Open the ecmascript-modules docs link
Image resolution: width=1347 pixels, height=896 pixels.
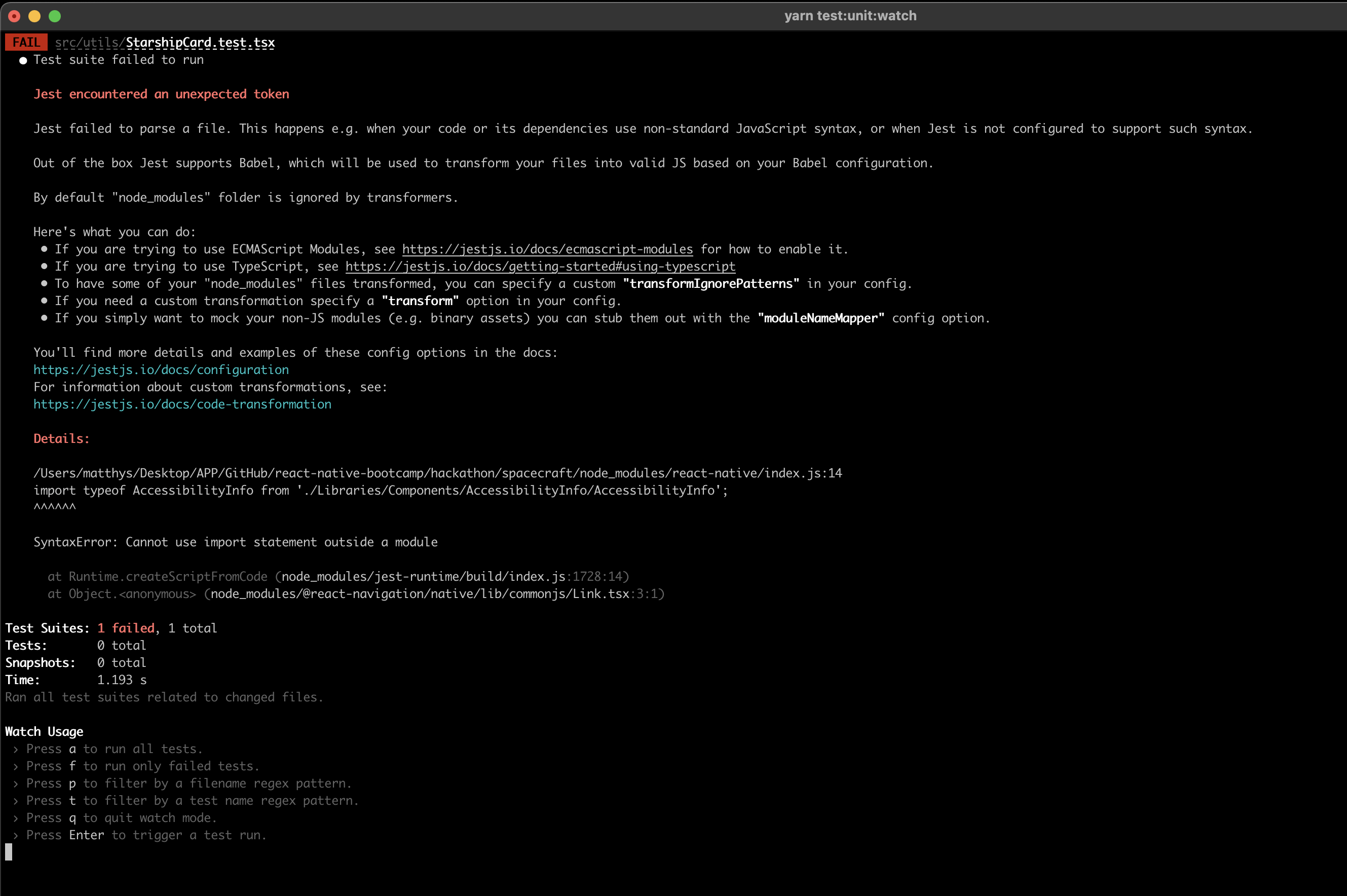point(547,249)
